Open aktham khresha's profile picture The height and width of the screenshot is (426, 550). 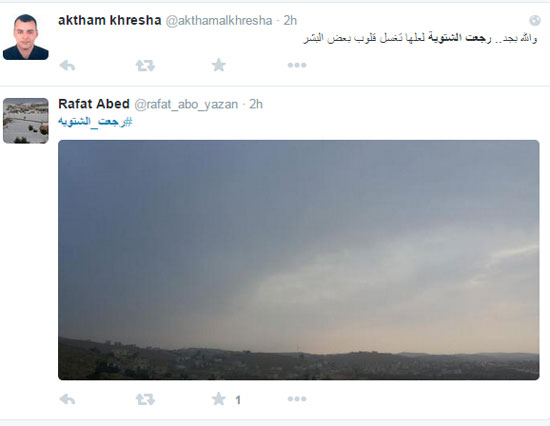26,37
